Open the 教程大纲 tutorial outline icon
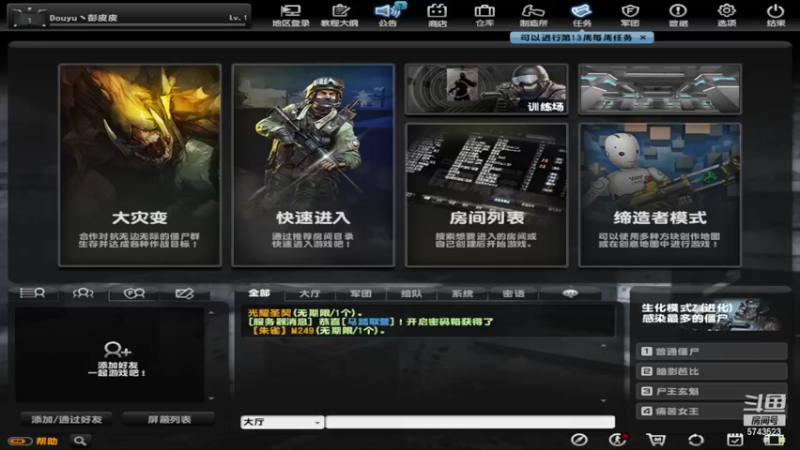Viewport: 800px width, 450px height. (x=339, y=15)
